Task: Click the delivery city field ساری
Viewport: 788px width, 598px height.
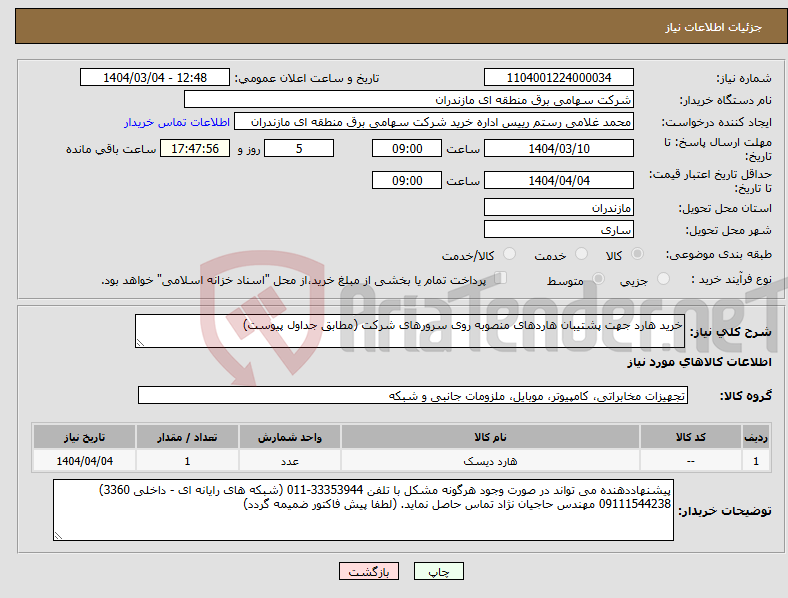Action: pyautogui.click(x=559, y=229)
